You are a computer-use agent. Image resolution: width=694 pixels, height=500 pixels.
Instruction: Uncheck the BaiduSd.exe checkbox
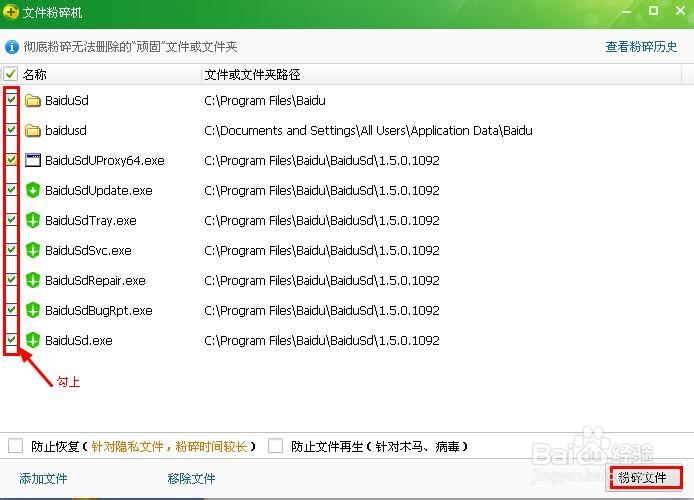12,339
